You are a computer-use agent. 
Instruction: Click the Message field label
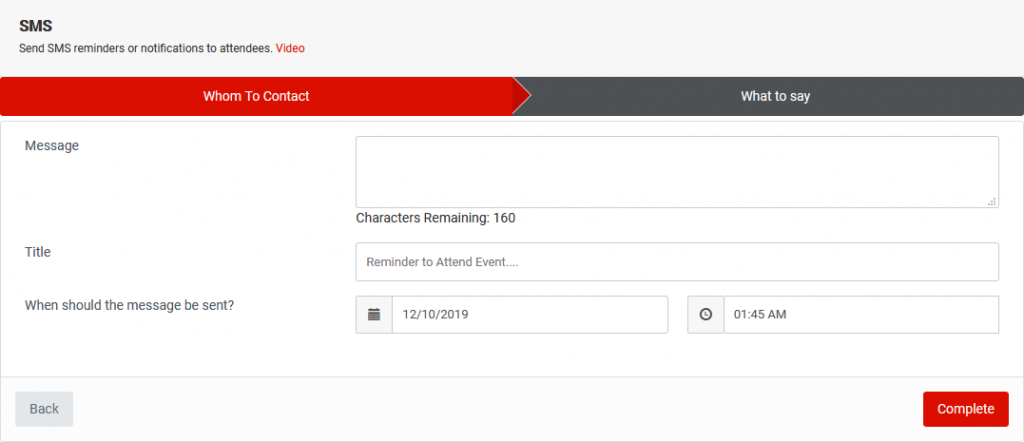[52, 146]
